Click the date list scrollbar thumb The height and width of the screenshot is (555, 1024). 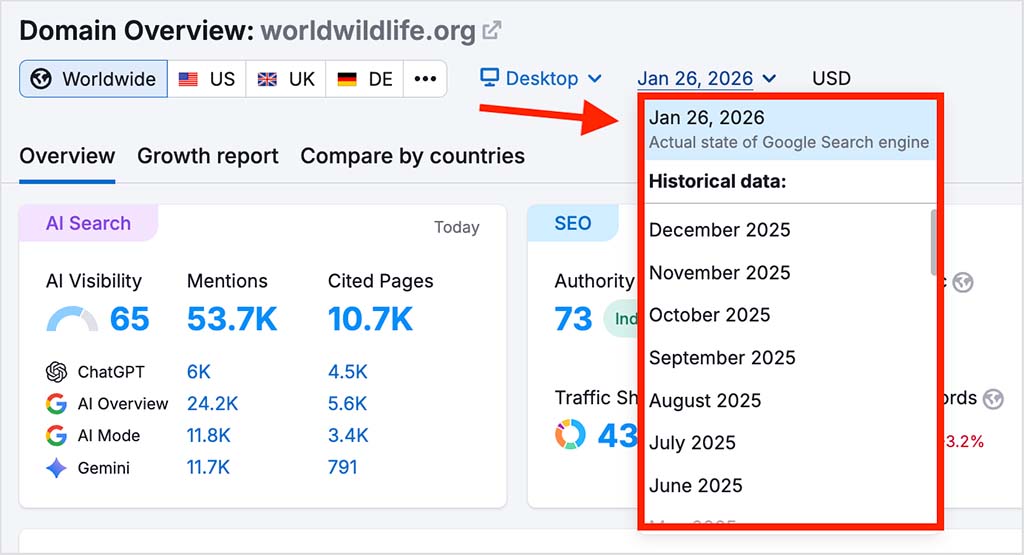coord(933,242)
